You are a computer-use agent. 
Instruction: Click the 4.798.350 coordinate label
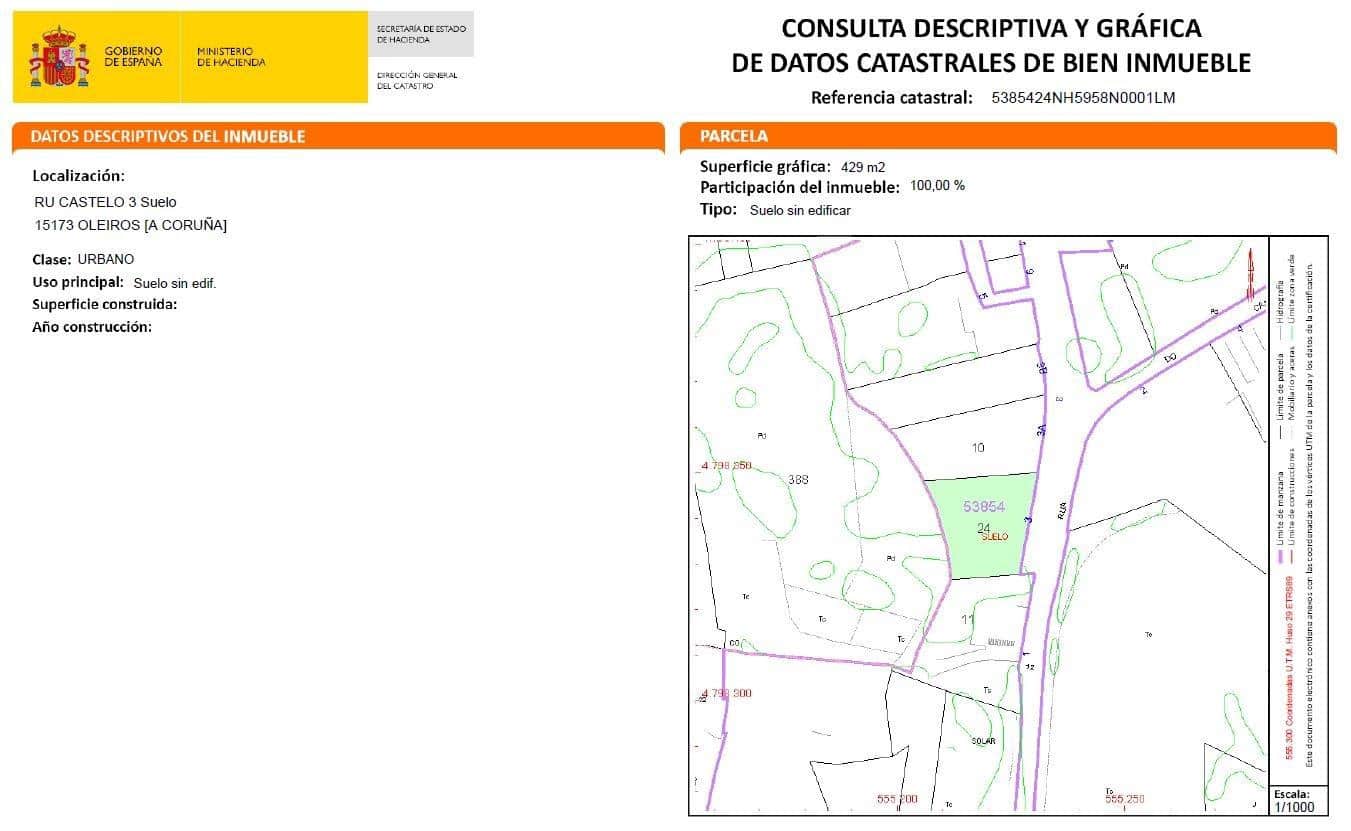coord(726,466)
